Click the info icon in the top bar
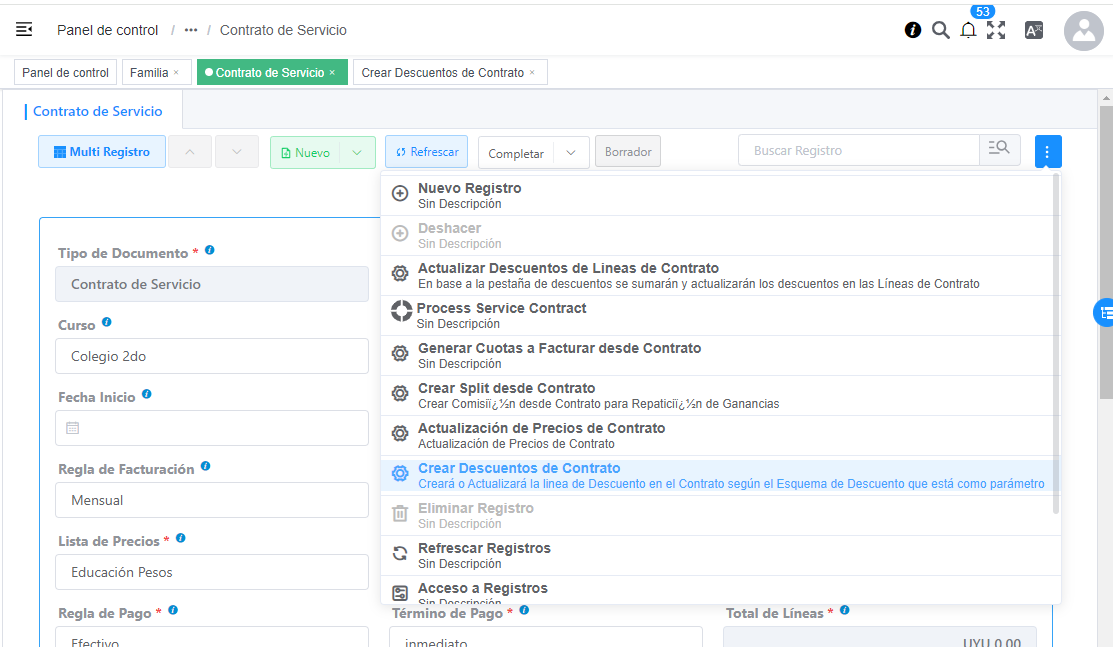The height and width of the screenshot is (650, 1113). coord(912,30)
